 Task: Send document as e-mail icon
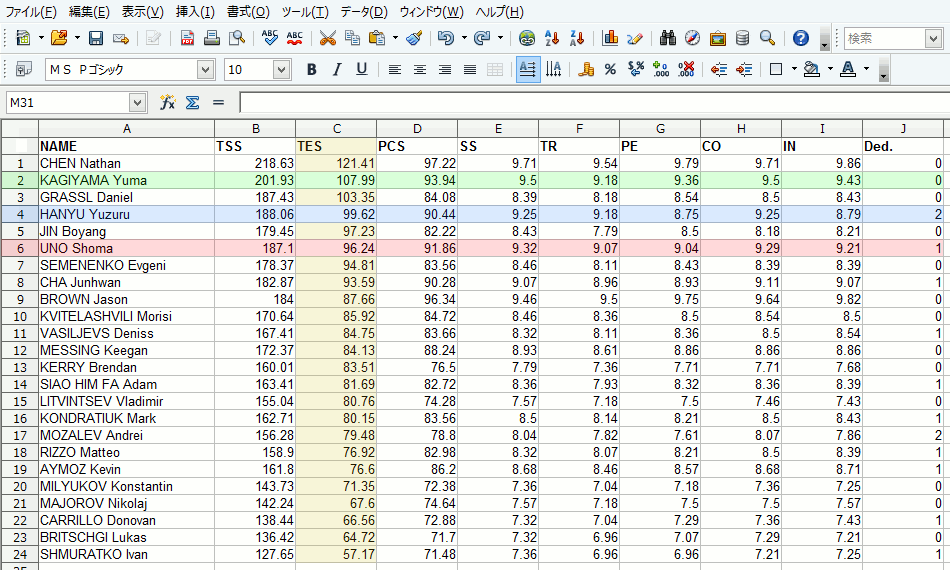[121, 38]
